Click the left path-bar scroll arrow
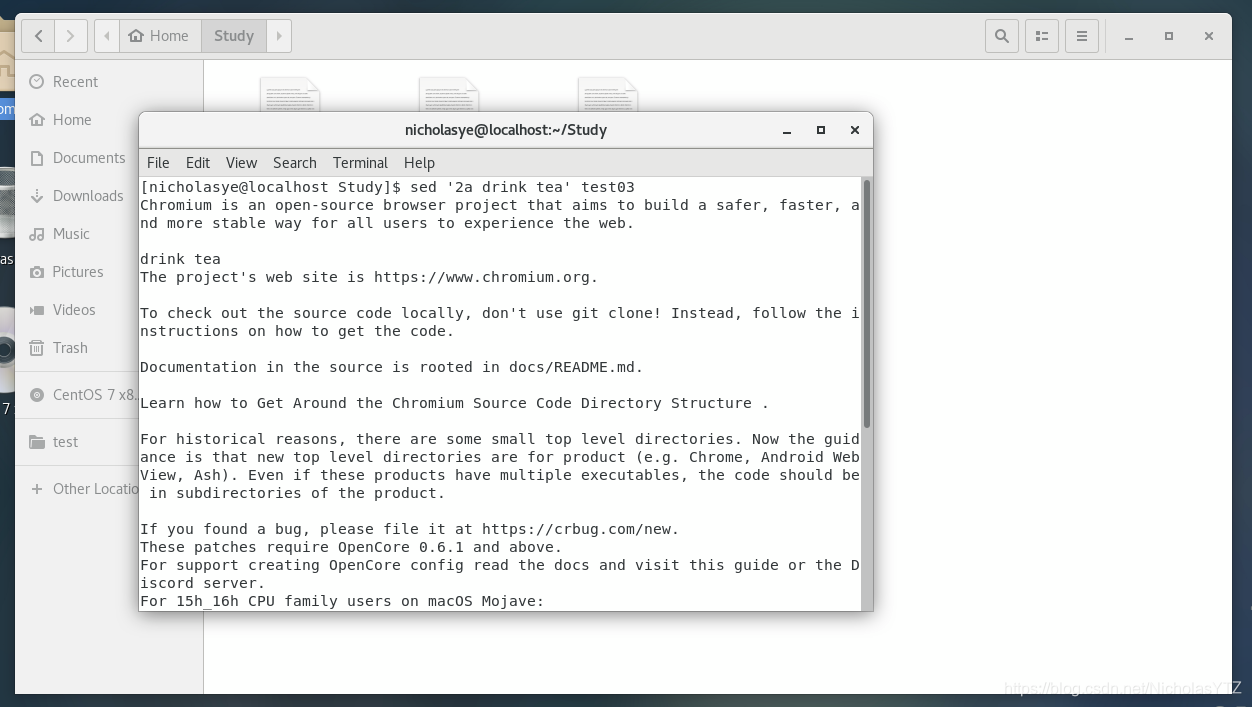The height and width of the screenshot is (707, 1252). [107, 36]
